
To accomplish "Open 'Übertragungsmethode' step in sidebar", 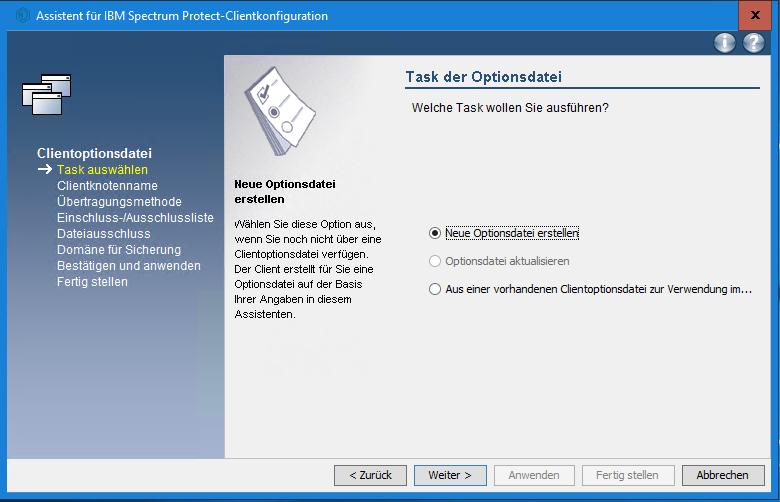I will click(x=119, y=202).
